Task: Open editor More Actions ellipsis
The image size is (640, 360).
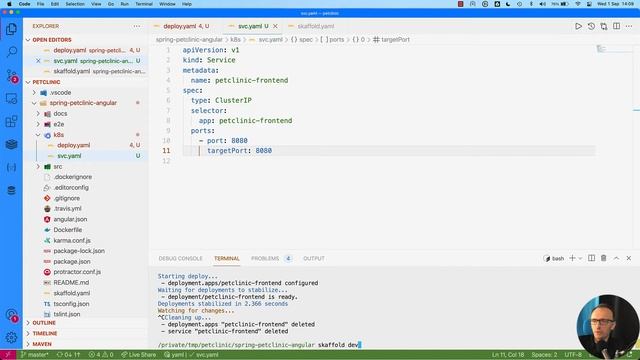Action: click(x=629, y=26)
